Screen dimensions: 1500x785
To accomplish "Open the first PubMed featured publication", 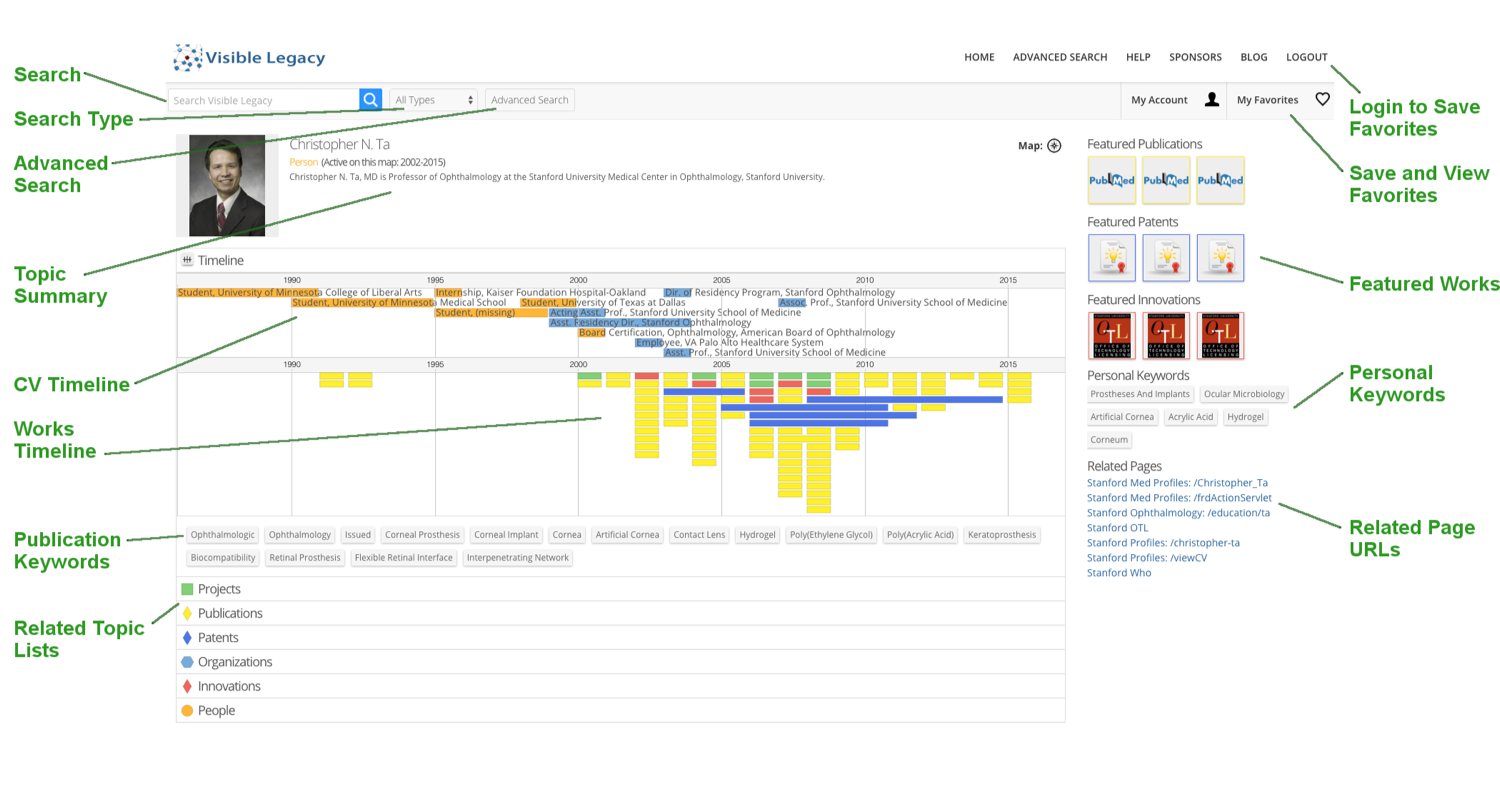I will tap(1111, 180).
